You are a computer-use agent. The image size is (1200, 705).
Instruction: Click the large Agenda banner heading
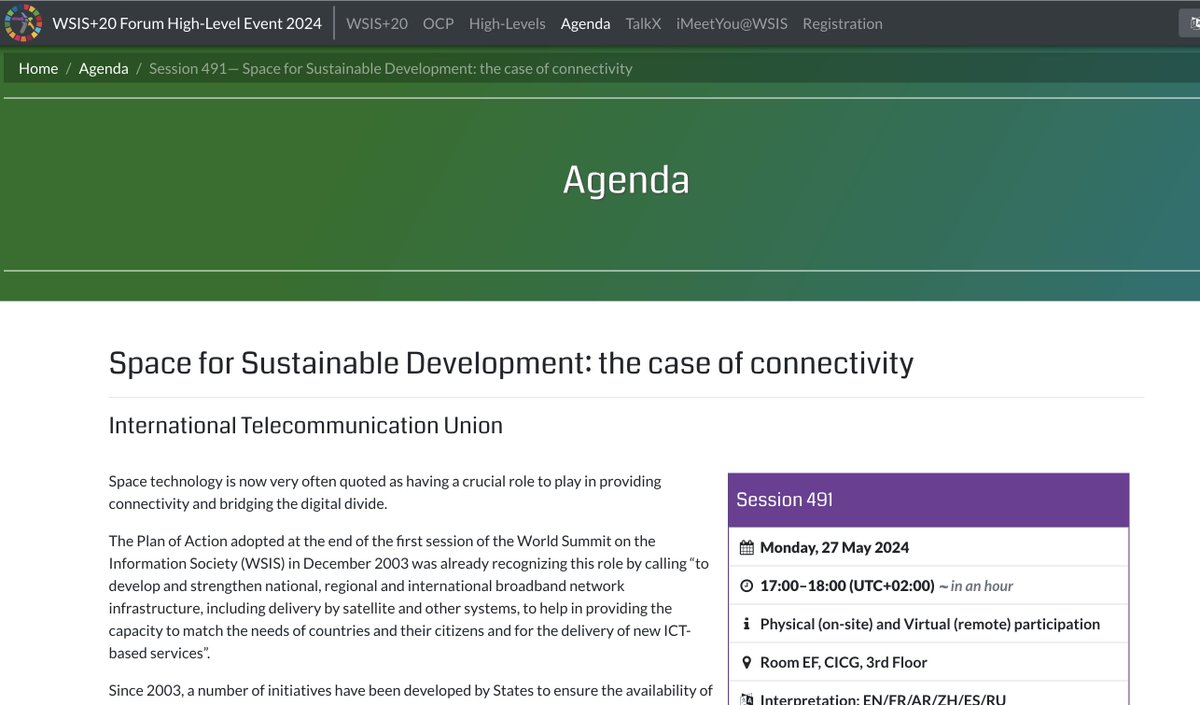coord(626,180)
